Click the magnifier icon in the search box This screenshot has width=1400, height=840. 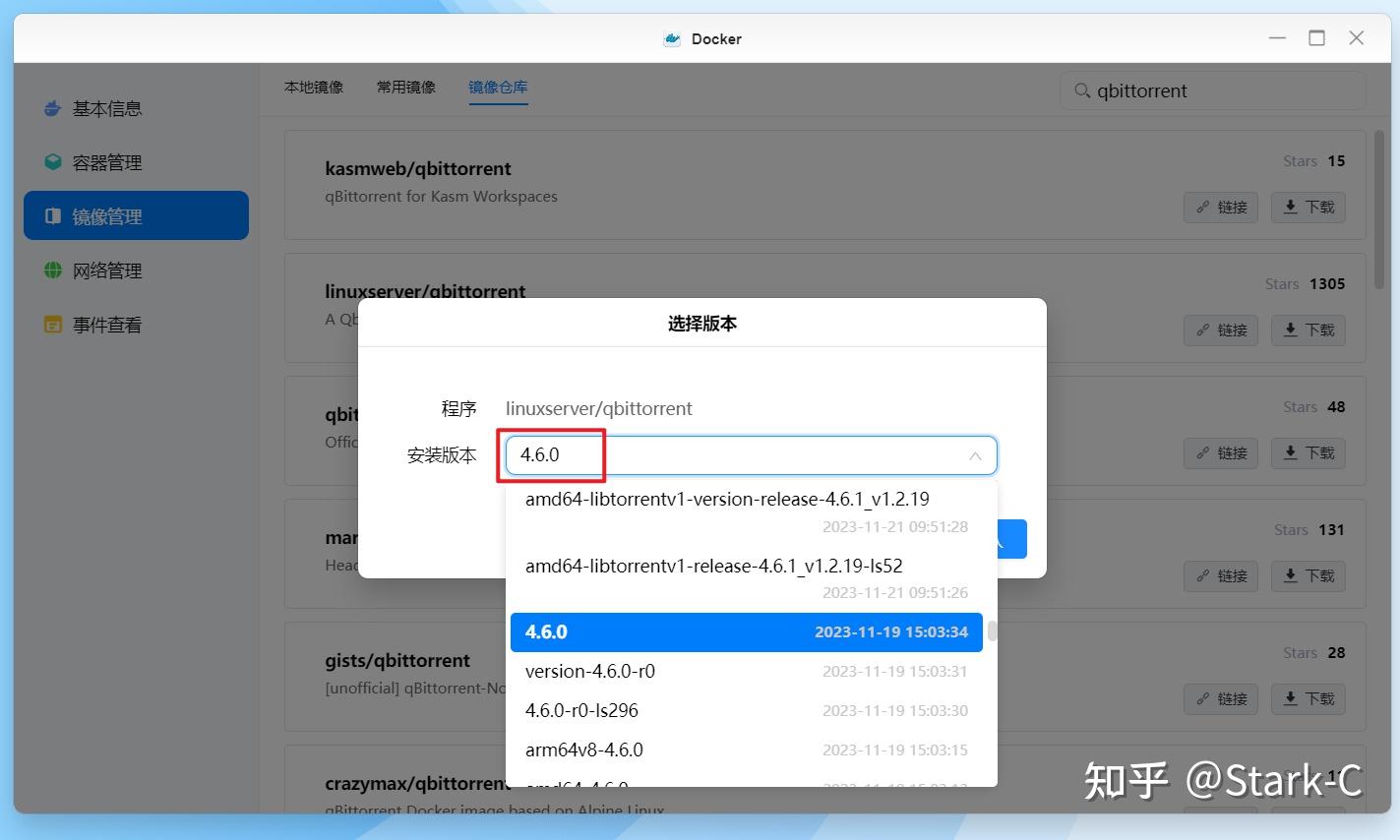1082,90
